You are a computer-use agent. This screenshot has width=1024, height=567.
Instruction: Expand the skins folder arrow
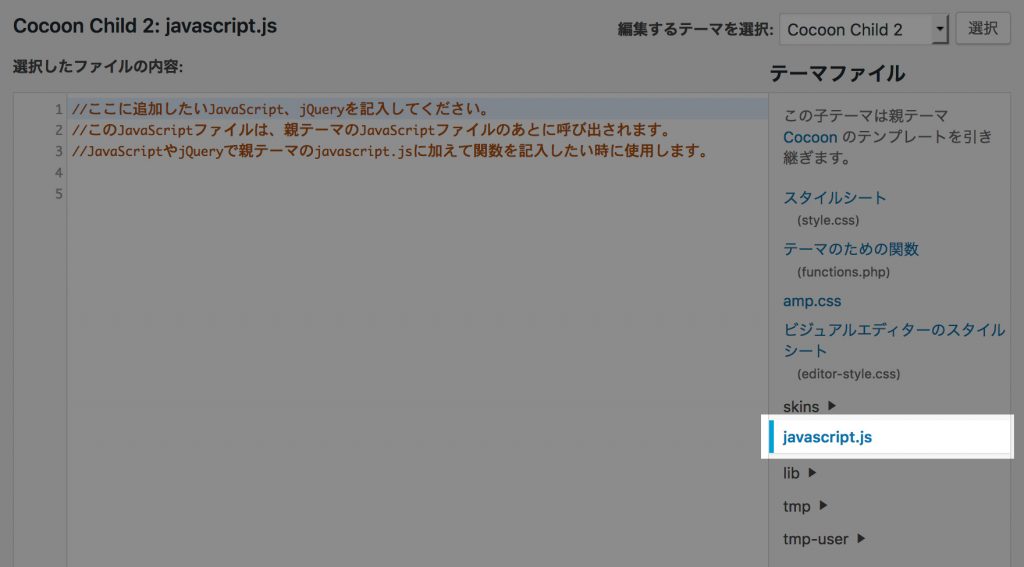coord(832,406)
